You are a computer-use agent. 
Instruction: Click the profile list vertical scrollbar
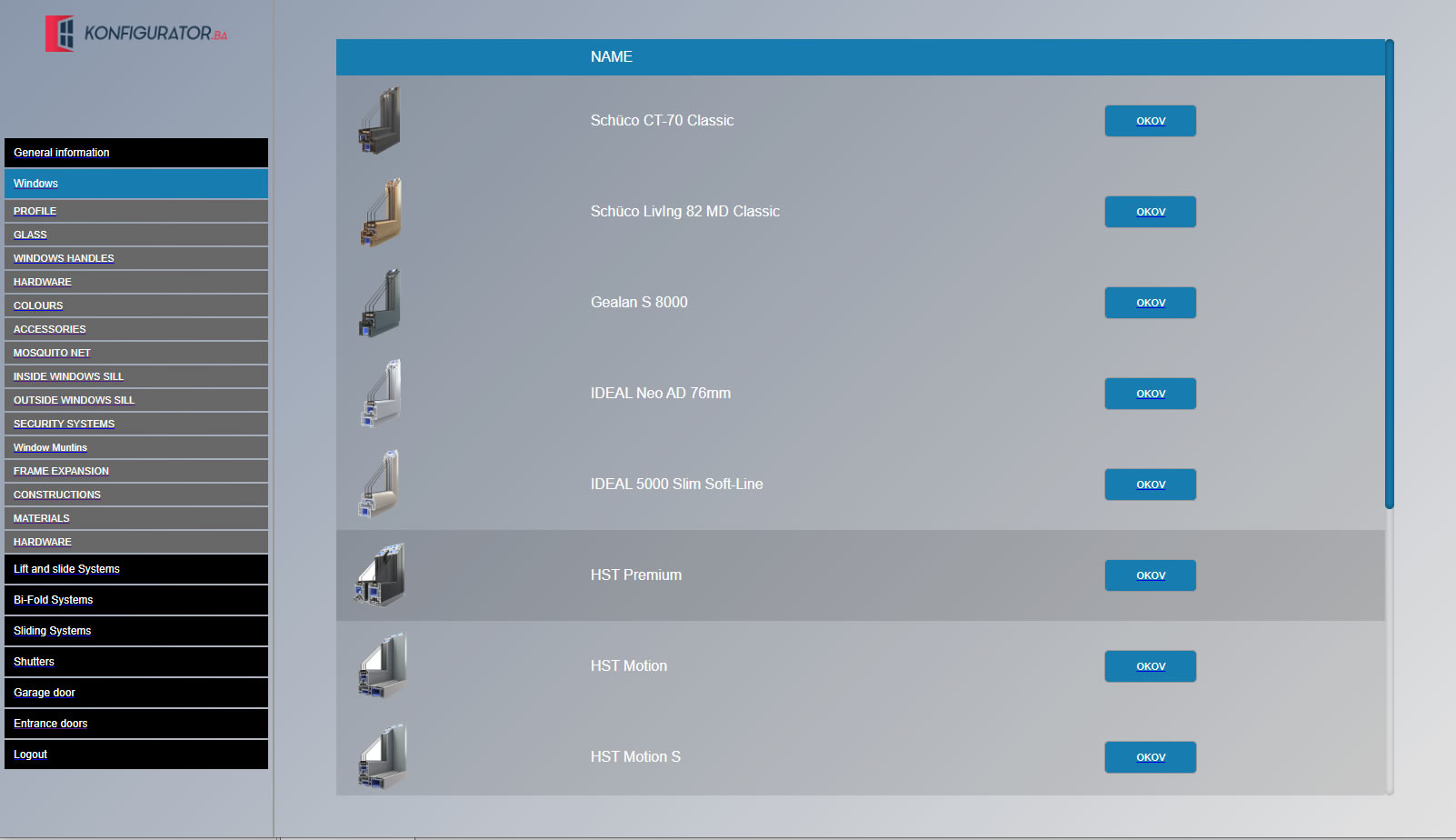point(1390,274)
